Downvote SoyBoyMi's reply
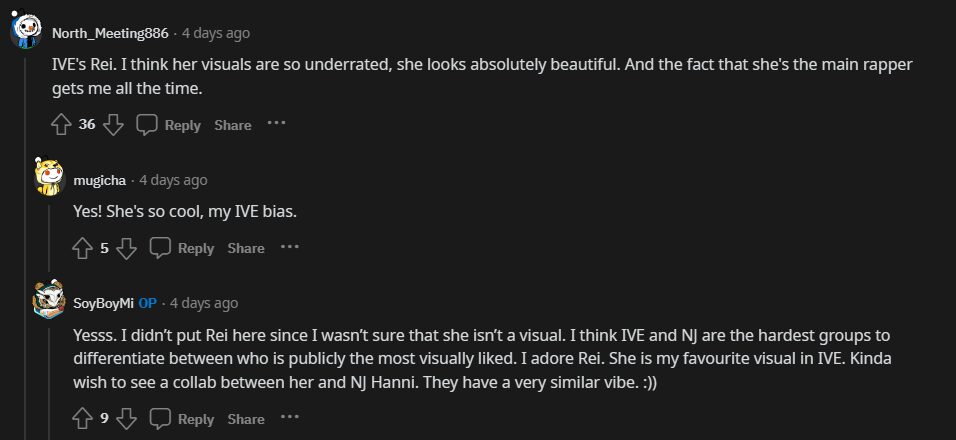The width and height of the screenshot is (956, 440). coord(126,419)
